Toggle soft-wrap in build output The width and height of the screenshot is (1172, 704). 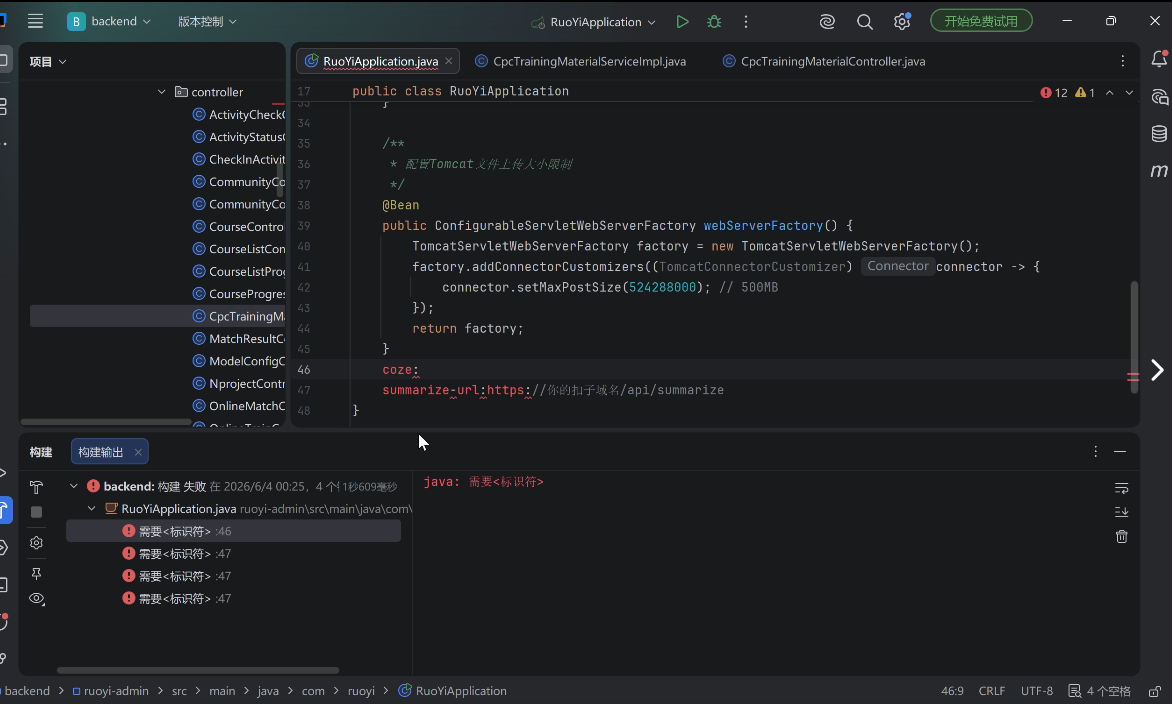[x=1121, y=488]
